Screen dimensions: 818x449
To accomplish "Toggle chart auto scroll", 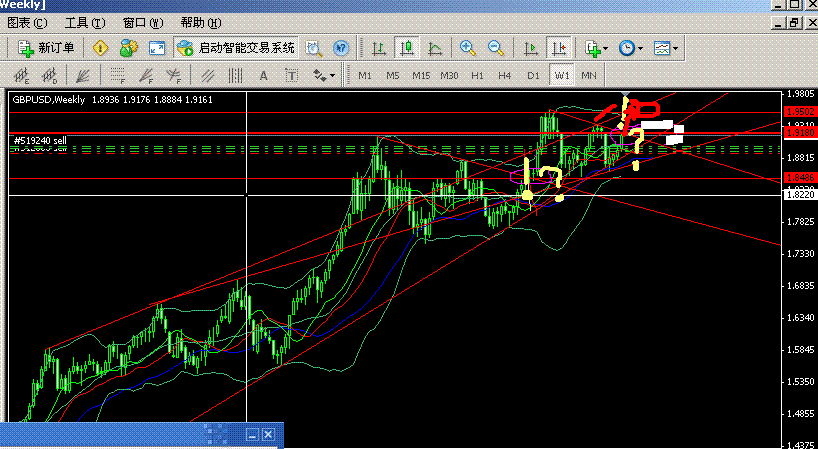I will tap(531, 48).
